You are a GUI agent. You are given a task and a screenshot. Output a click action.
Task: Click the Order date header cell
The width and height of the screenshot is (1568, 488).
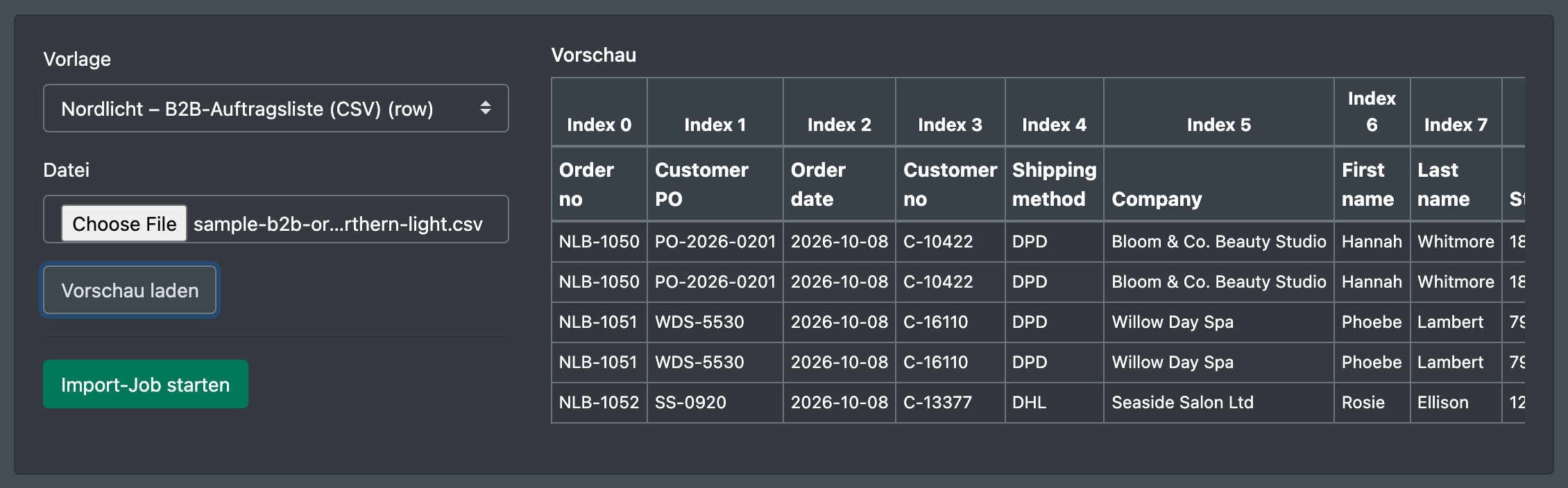[840, 184]
